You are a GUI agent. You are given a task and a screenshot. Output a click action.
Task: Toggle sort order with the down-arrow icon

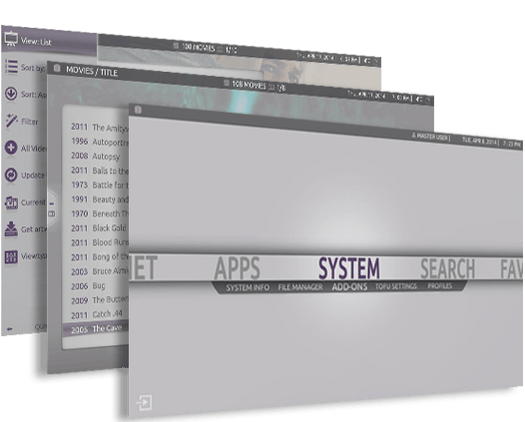[11, 94]
